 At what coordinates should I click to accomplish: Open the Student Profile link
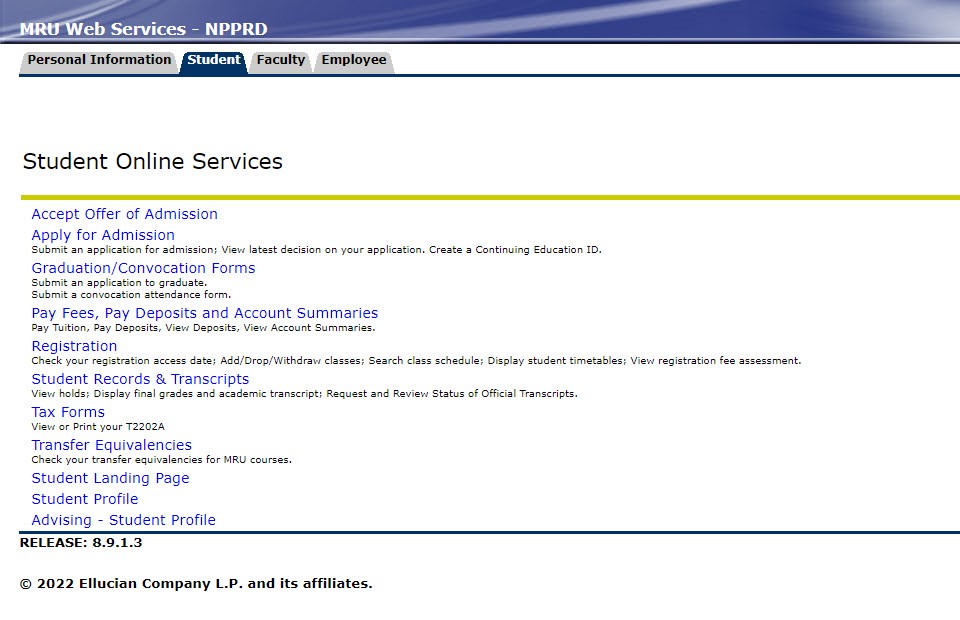[x=84, y=499]
